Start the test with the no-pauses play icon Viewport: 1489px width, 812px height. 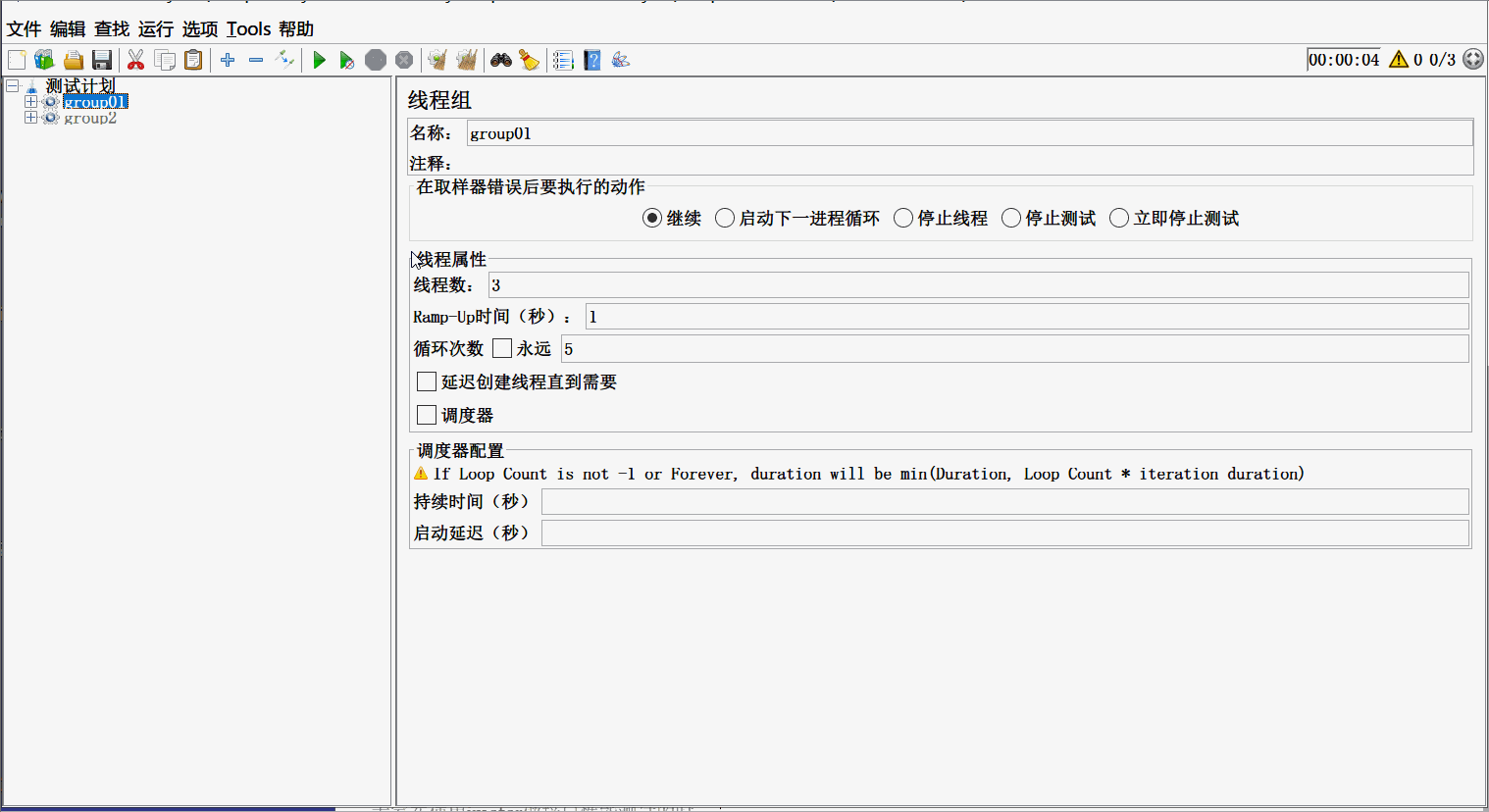[x=347, y=60]
